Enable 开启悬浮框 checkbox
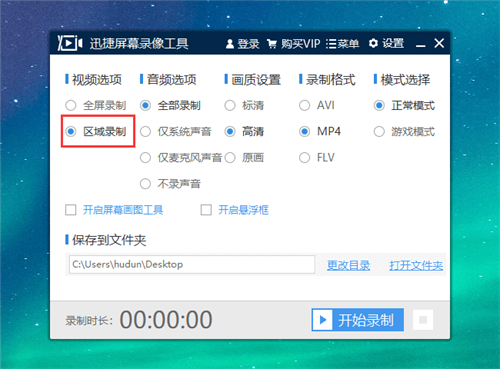Image resolution: width=500 pixels, height=369 pixels. click(206, 210)
